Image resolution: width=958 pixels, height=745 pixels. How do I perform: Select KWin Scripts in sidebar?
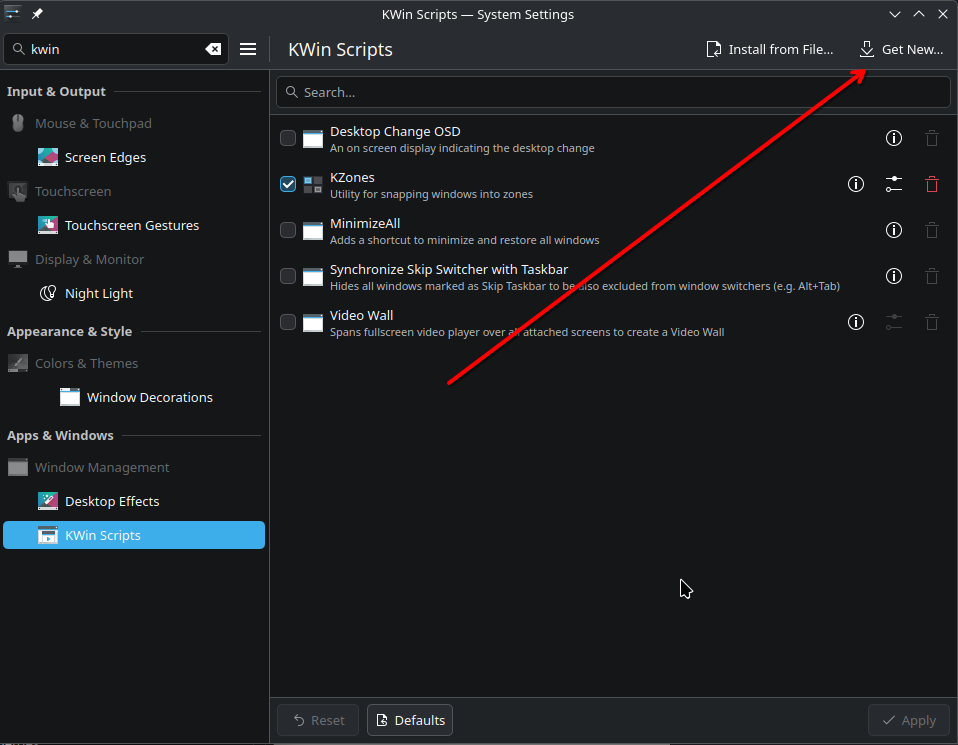tap(134, 535)
